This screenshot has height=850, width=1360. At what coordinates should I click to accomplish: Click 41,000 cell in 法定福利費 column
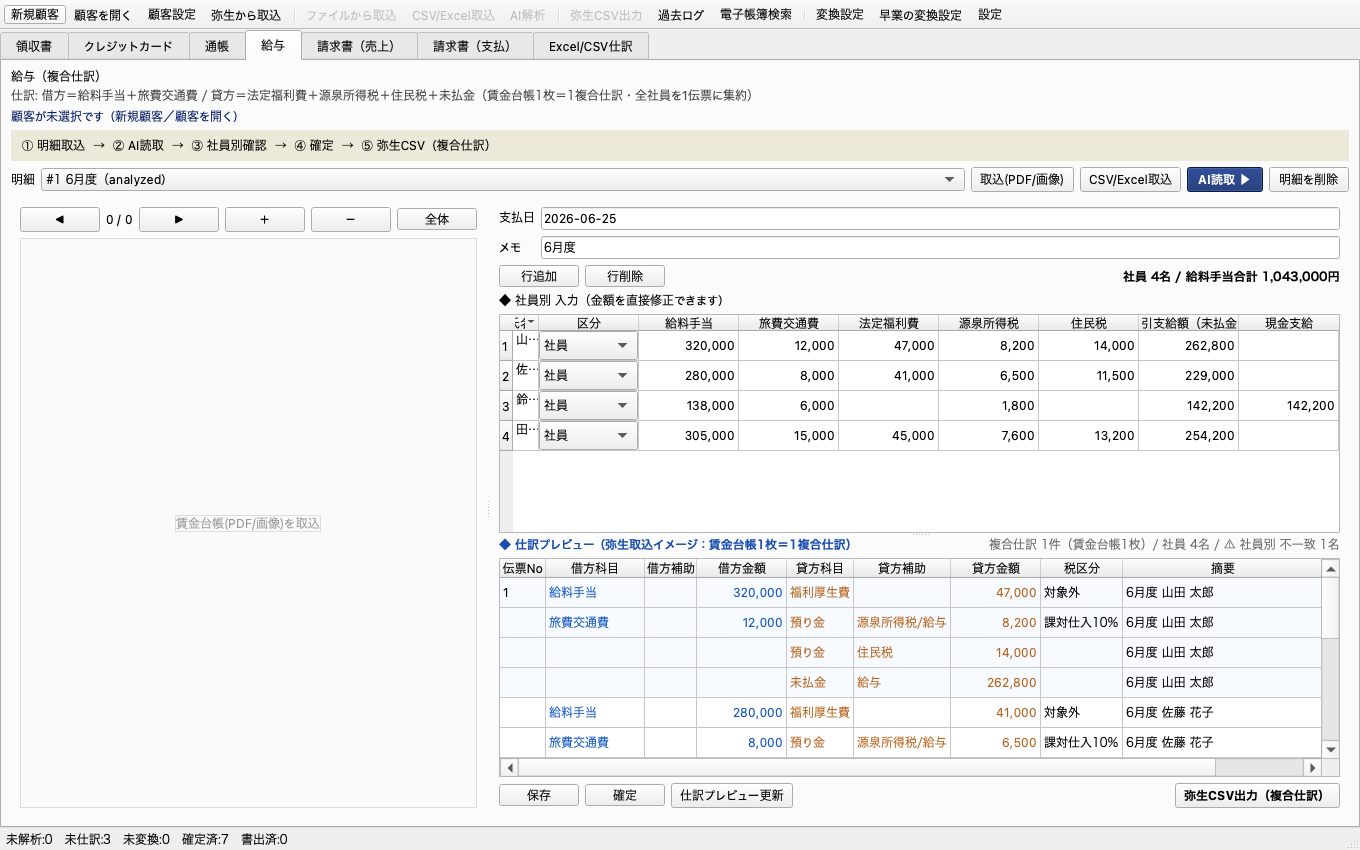pyautogui.click(x=889, y=375)
